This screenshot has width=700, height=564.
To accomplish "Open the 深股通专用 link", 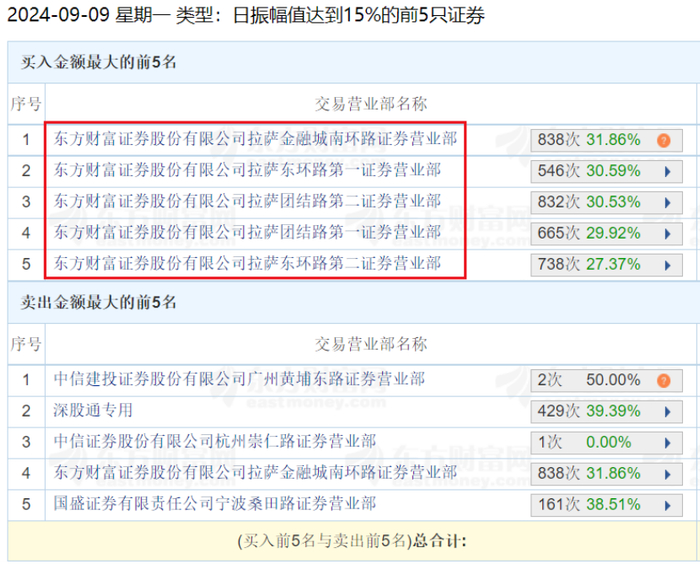I will 93,410.
